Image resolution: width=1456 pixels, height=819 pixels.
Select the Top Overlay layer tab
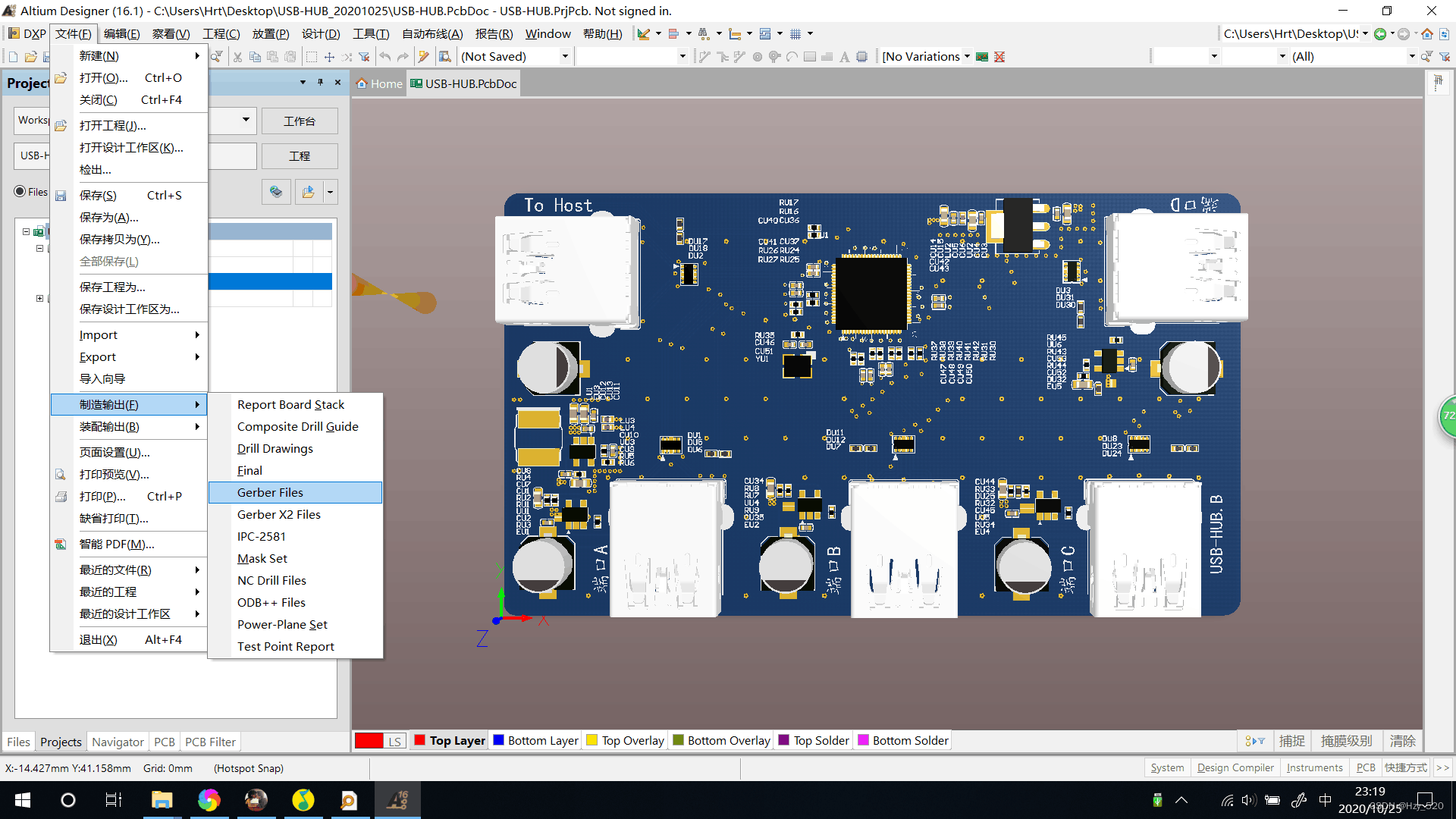pos(626,741)
